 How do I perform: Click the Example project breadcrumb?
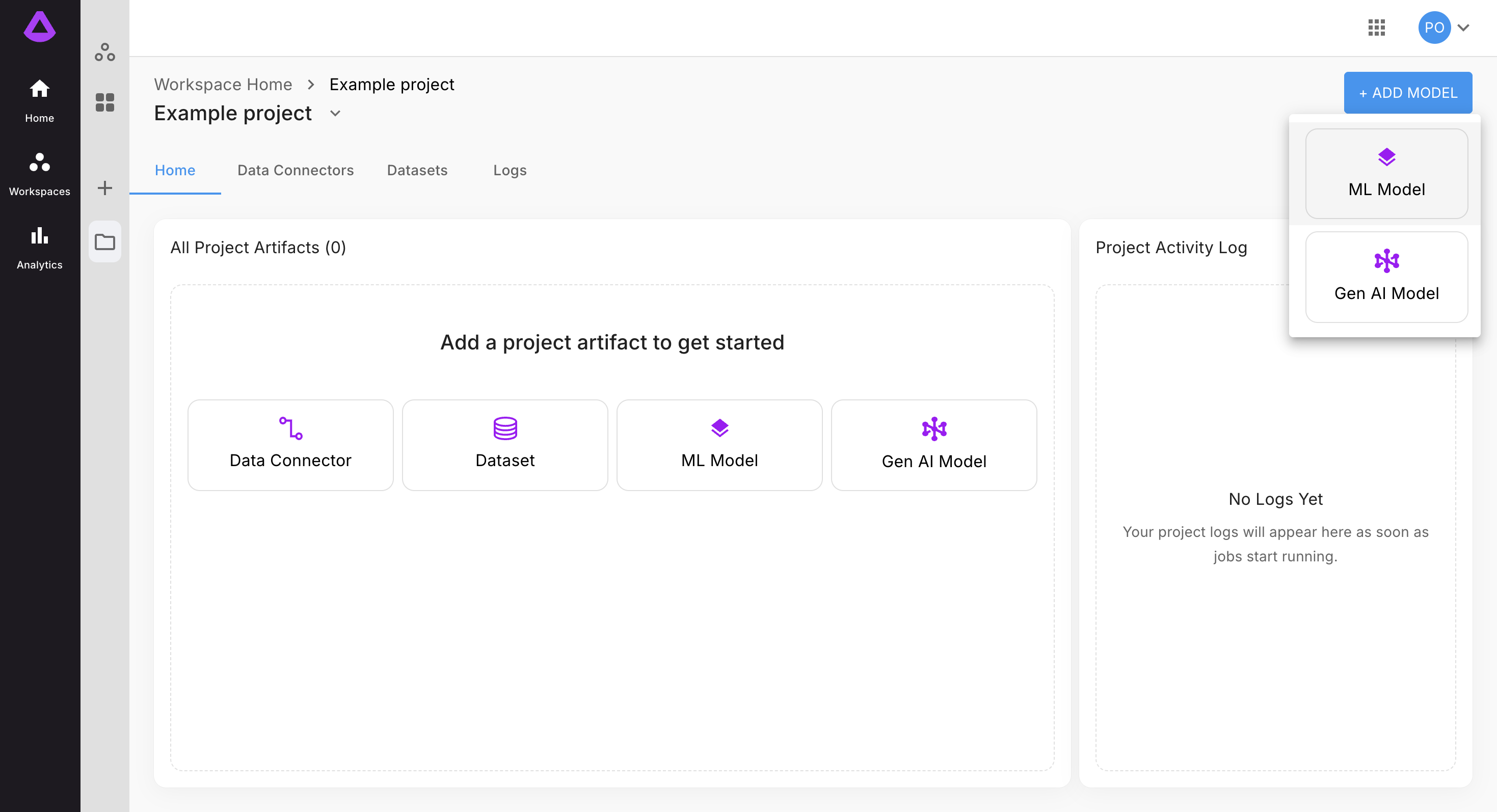(x=391, y=84)
